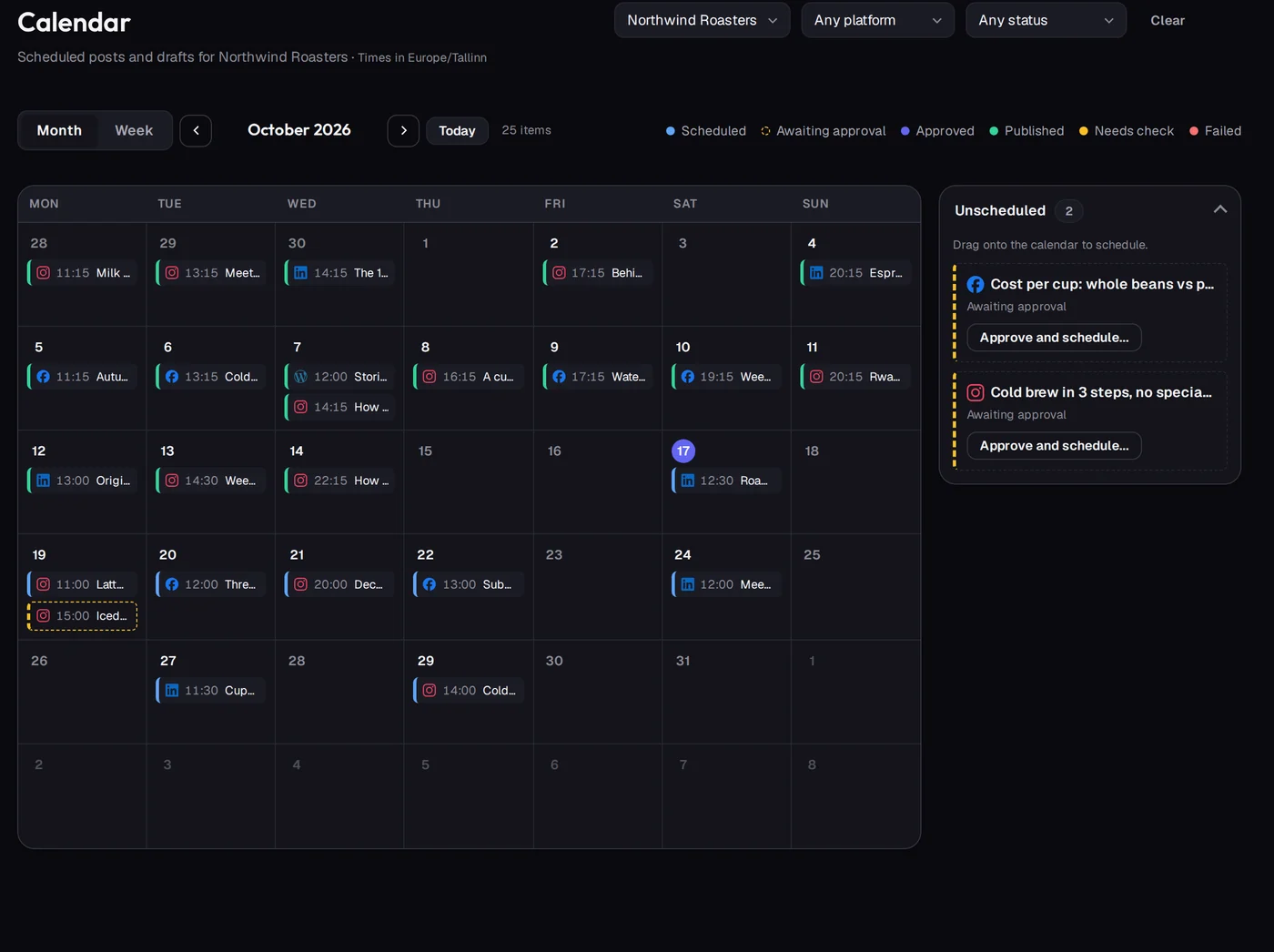The width and height of the screenshot is (1274, 952).
Task: Go to the next month
Action: pos(403,131)
